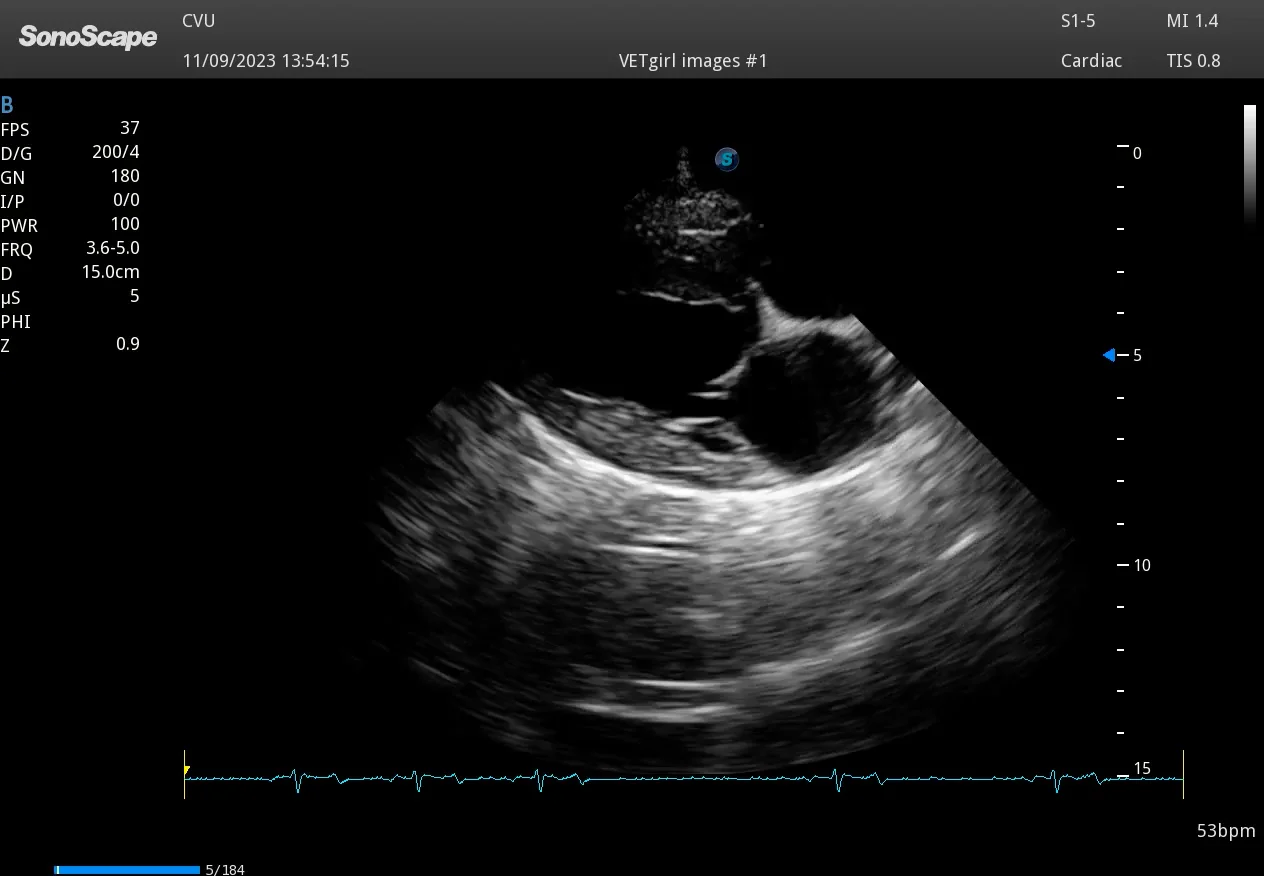Click the FPS parameter label
This screenshot has height=876, width=1264.
tap(15, 129)
